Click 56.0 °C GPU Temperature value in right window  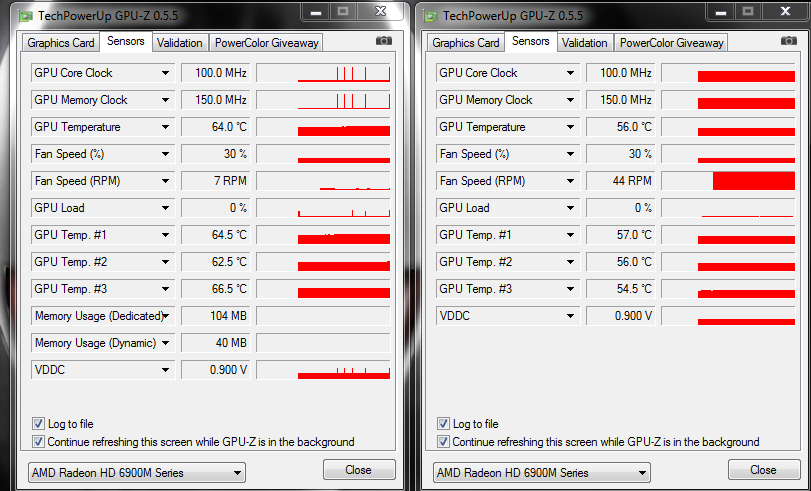[621, 127]
